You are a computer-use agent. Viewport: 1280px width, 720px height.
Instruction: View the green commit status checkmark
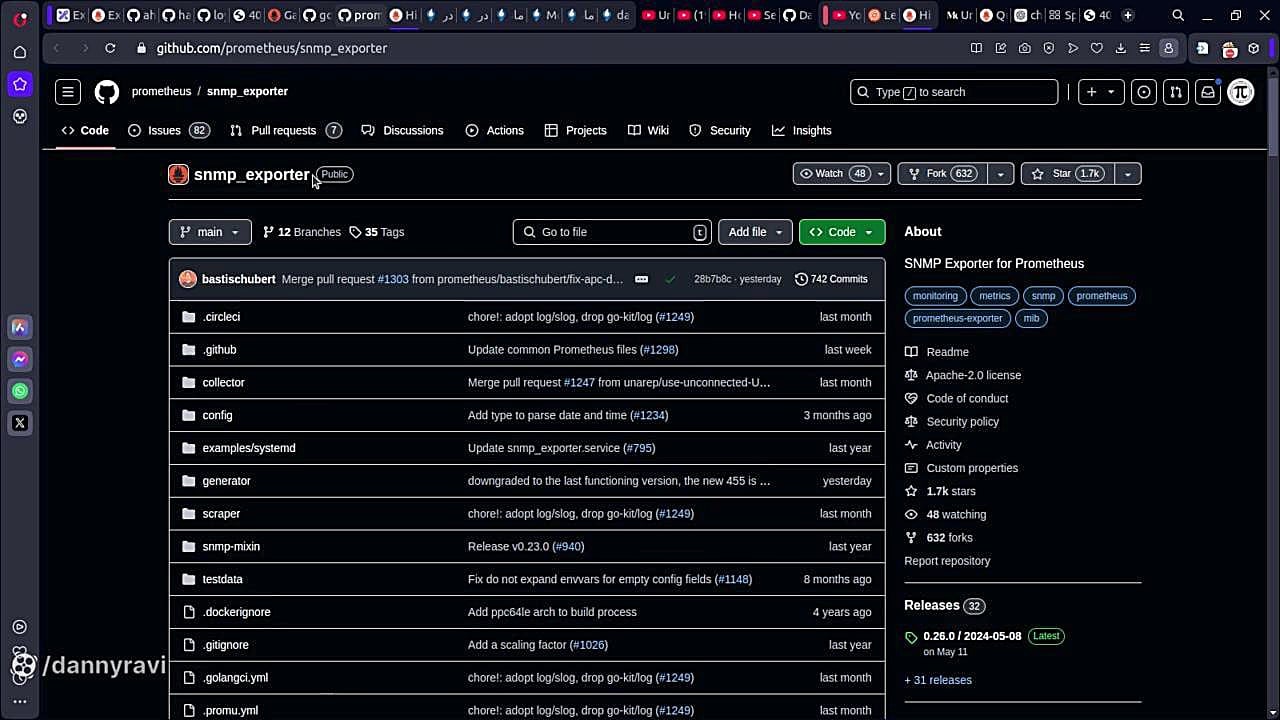[670, 279]
